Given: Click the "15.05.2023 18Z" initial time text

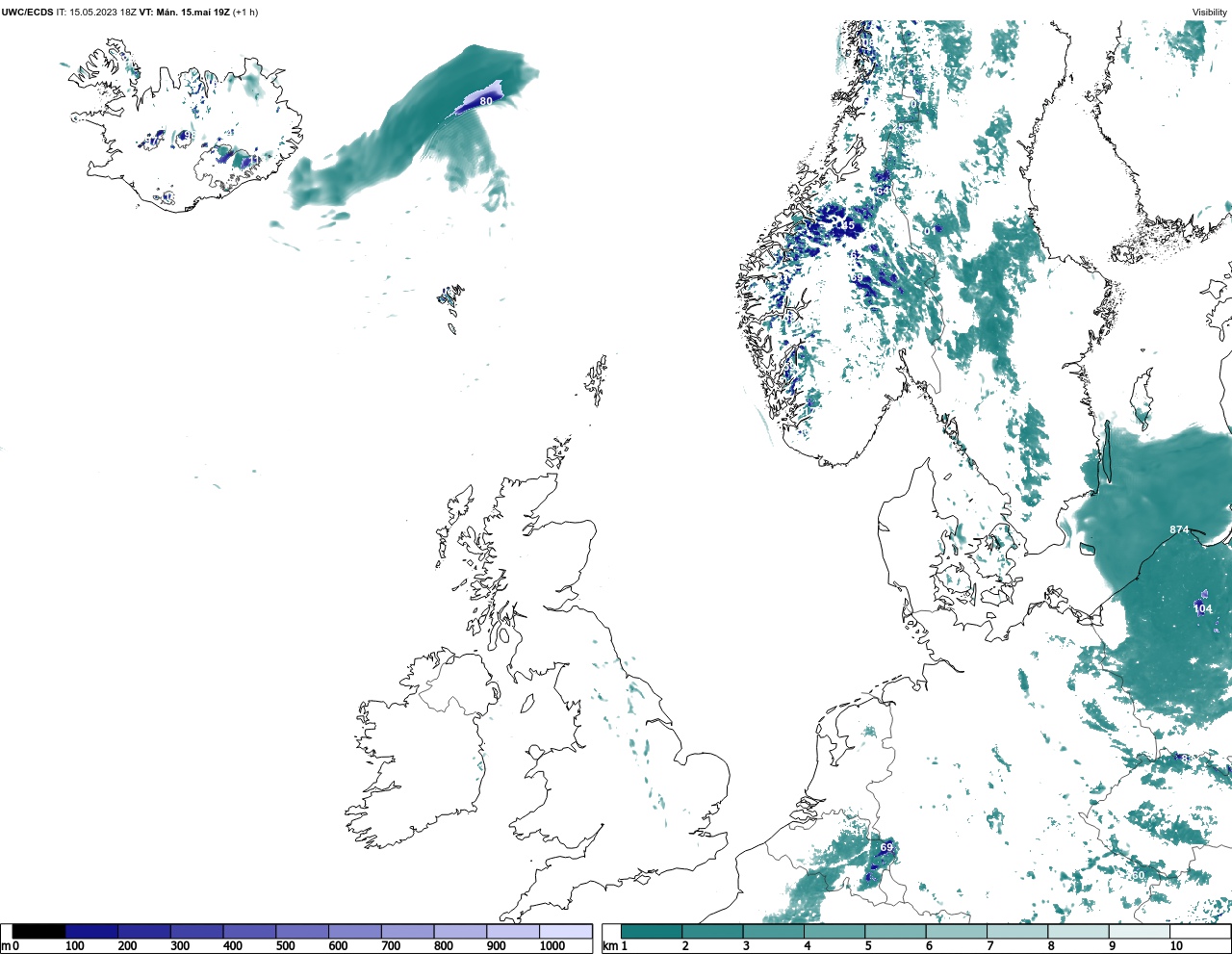Looking at the screenshot, I should (103, 13).
